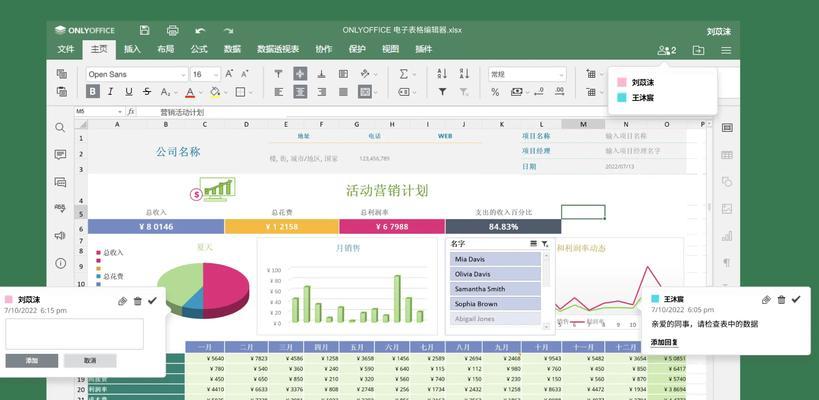Switch to the 数据透视表 tab

pos(278,49)
